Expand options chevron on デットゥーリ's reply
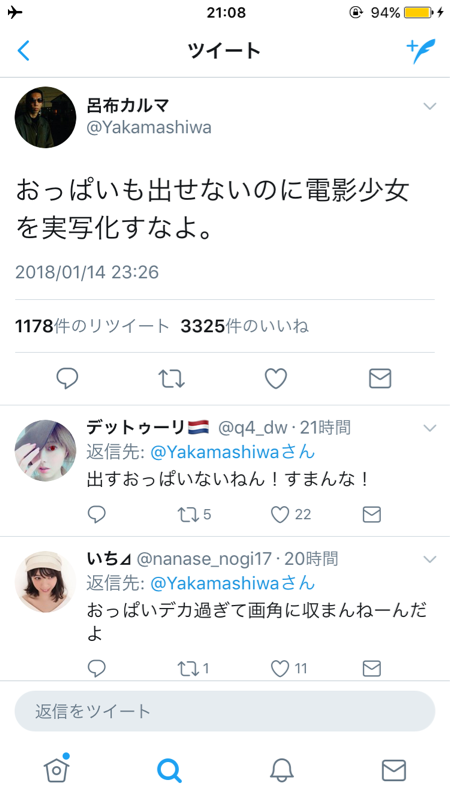450x800 pixels. click(x=430, y=428)
